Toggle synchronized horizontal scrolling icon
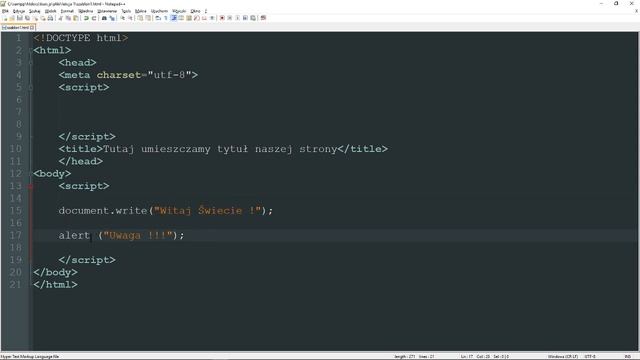The width and height of the screenshot is (640, 360). (x=148, y=18)
